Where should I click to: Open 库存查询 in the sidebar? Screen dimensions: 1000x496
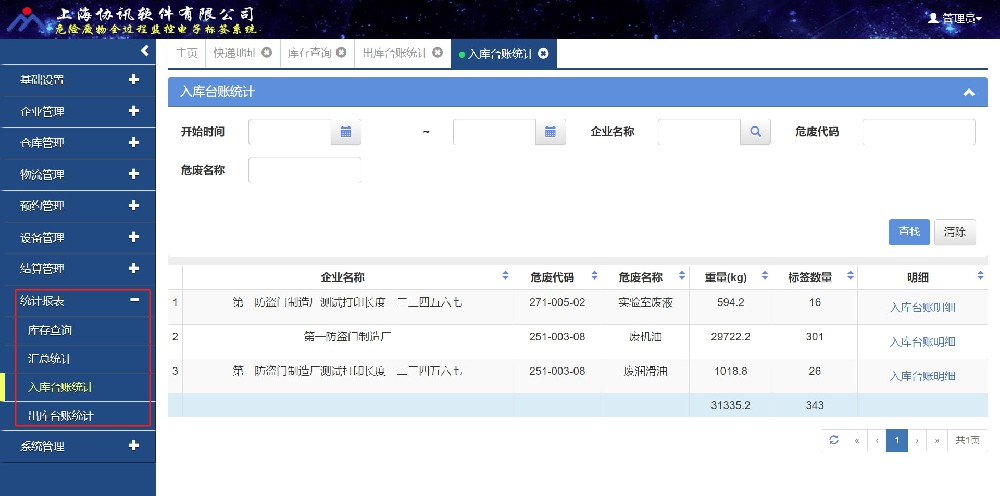50,330
